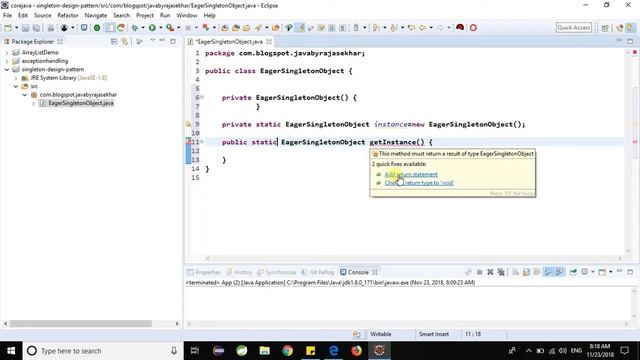
Task: Click the Debug bug icon in the toolbar
Action: coord(135,28)
